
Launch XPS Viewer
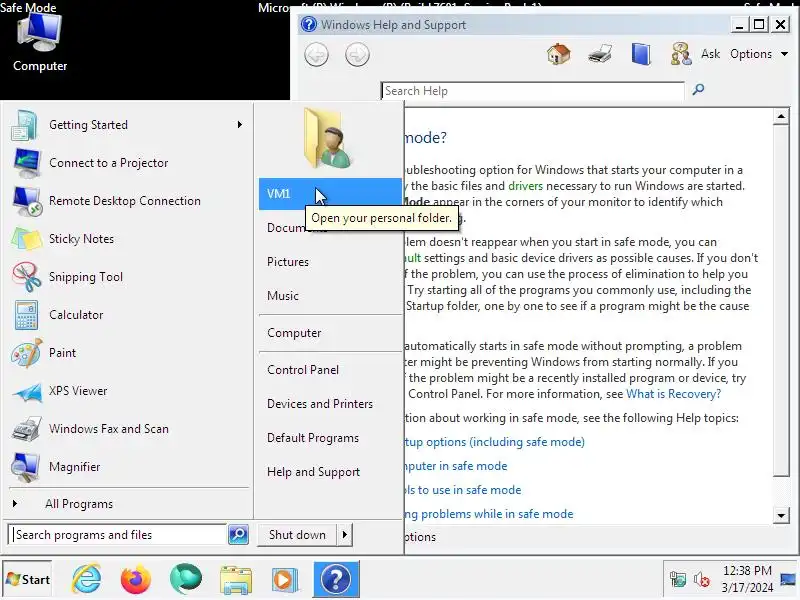pos(127,391)
